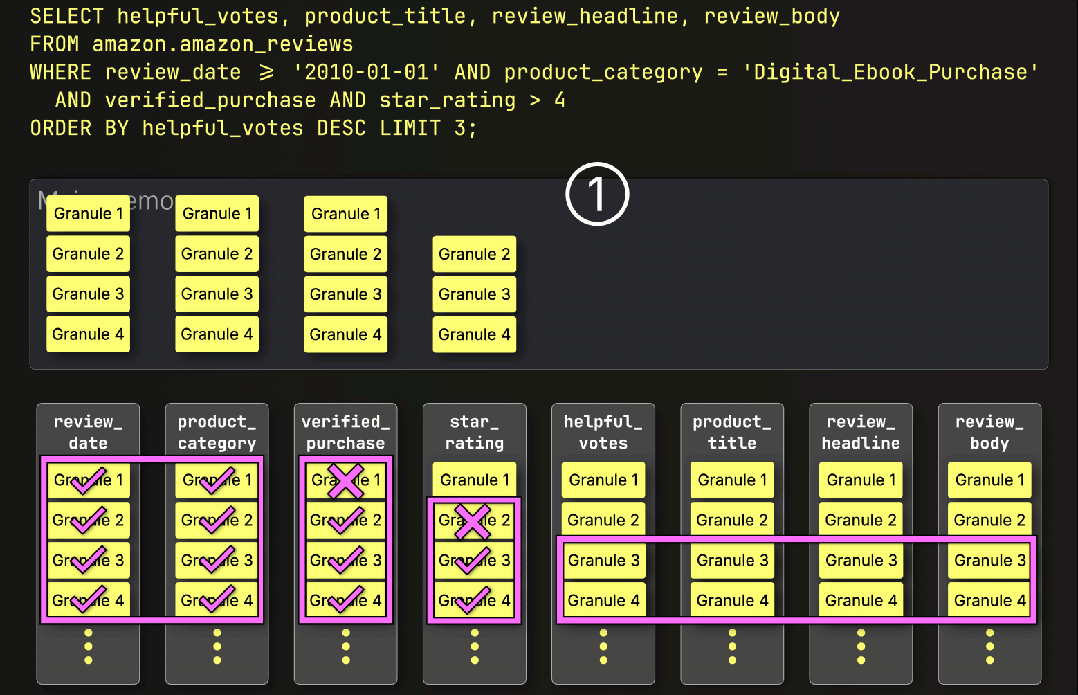Click the AND verified_purchase query line

[x=310, y=100]
